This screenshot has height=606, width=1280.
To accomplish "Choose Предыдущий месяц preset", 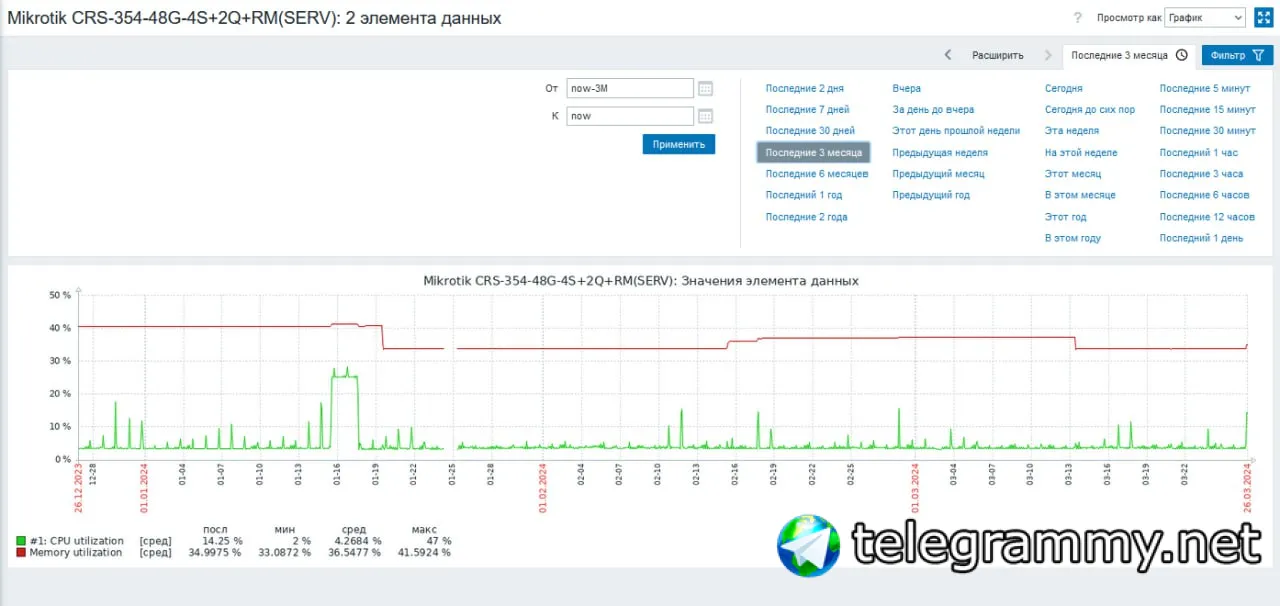I will (938, 174).
